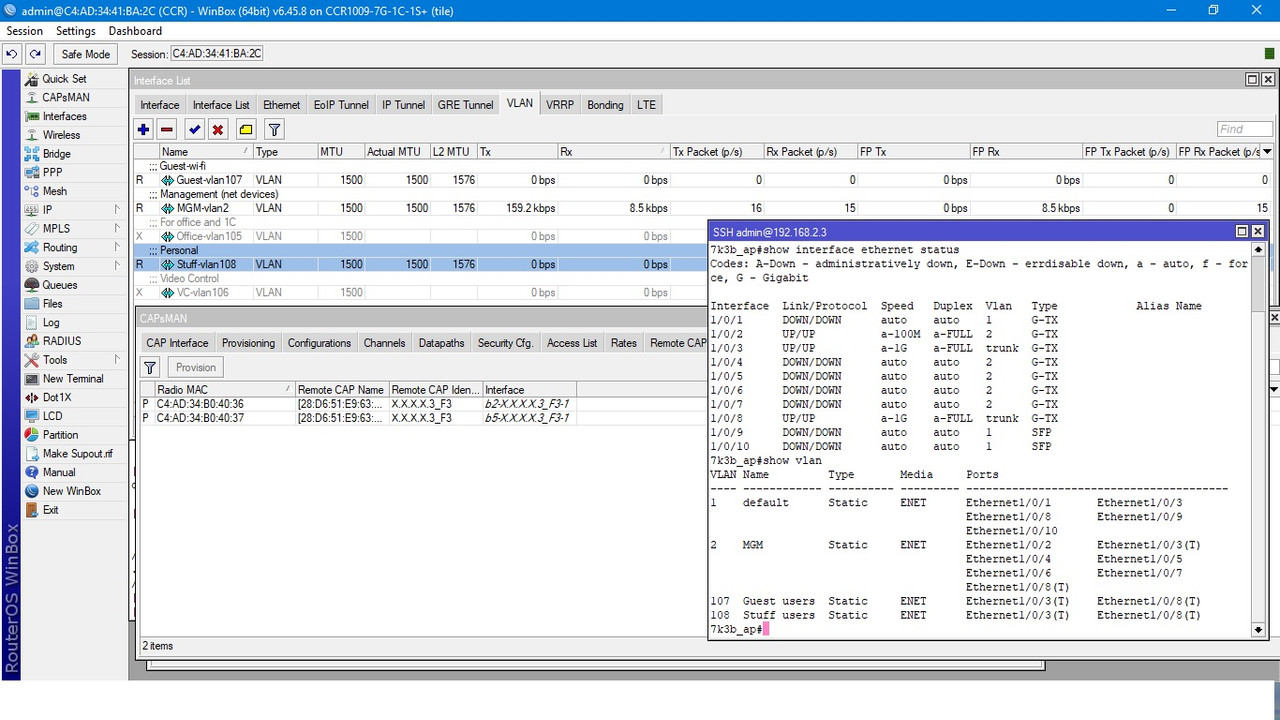Click the SSH terminal scroll-down arrow
Image resolution: width=1280 pixels, height=720 pixels.
(1258, 629)
